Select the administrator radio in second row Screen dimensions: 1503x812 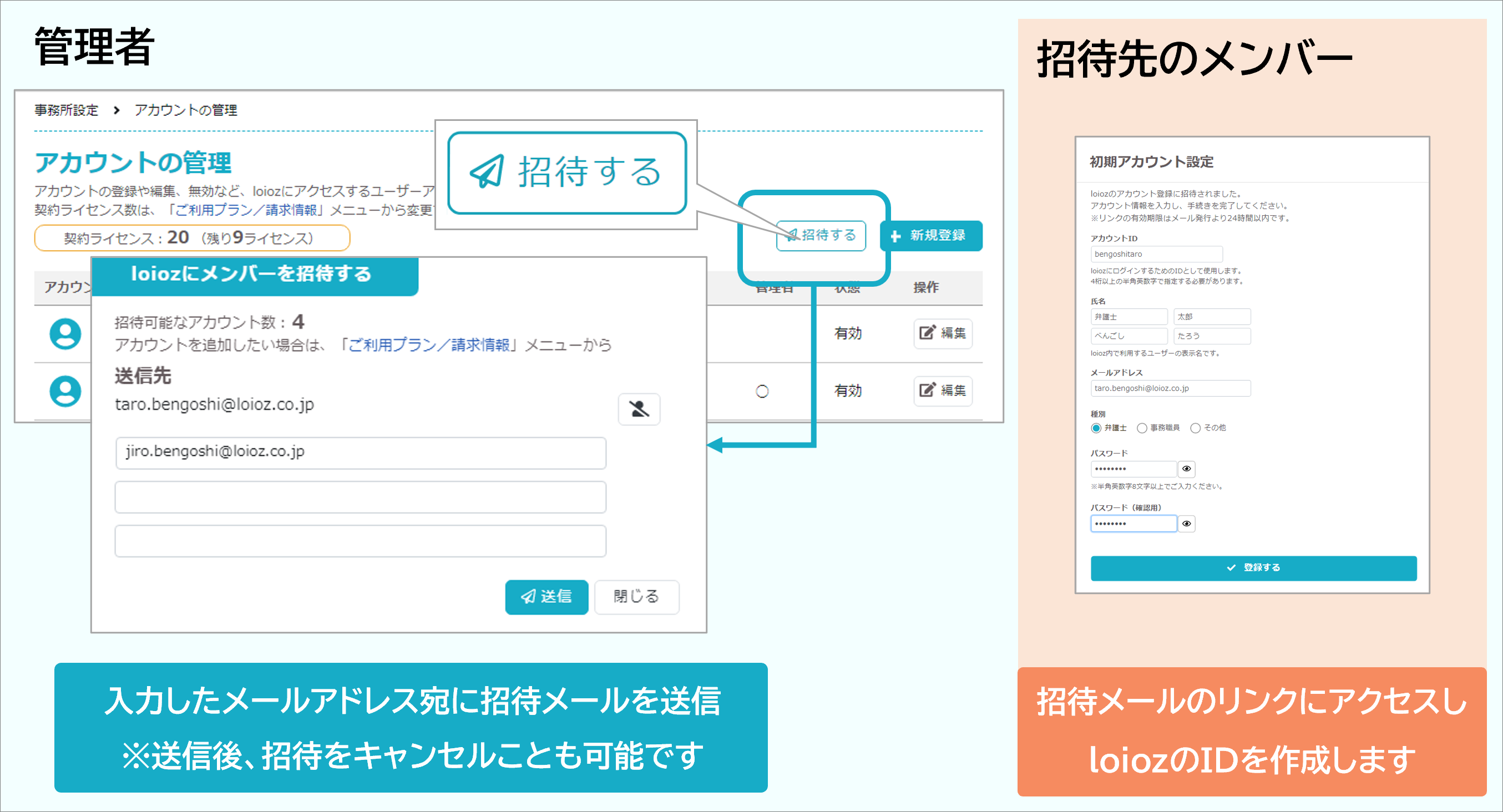click(x=762, y=392)
